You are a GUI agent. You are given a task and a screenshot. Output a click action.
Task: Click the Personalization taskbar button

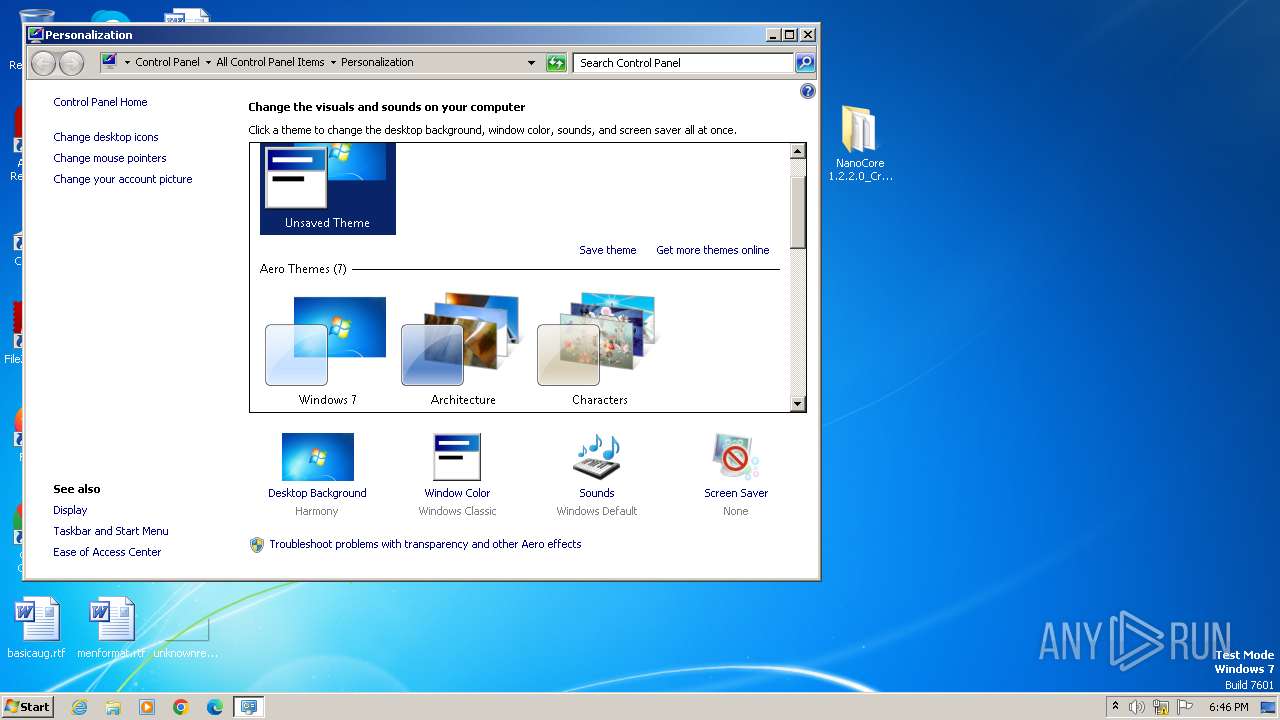(x=248, y=707)
